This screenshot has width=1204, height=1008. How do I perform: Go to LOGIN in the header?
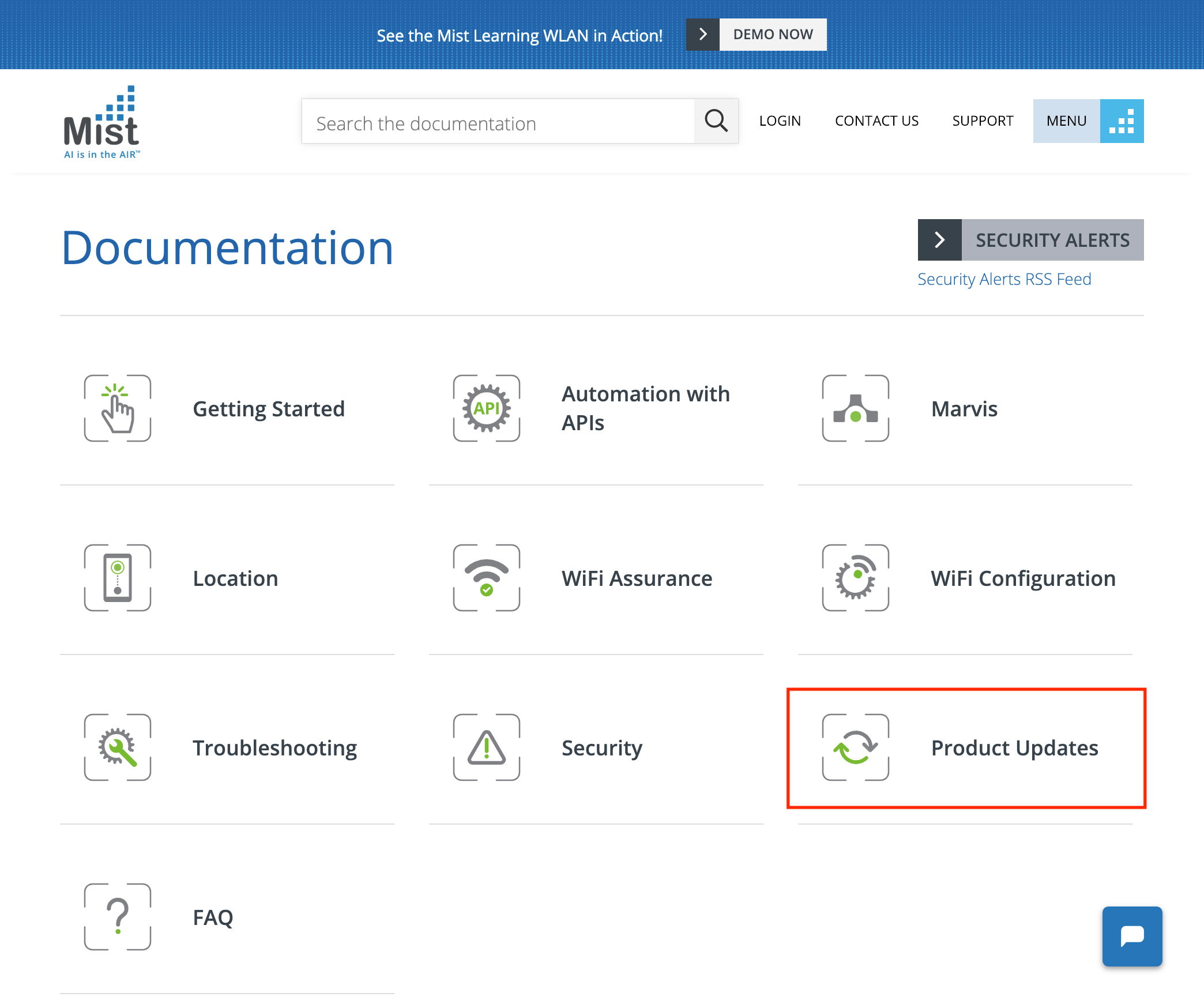coord(780,121)
